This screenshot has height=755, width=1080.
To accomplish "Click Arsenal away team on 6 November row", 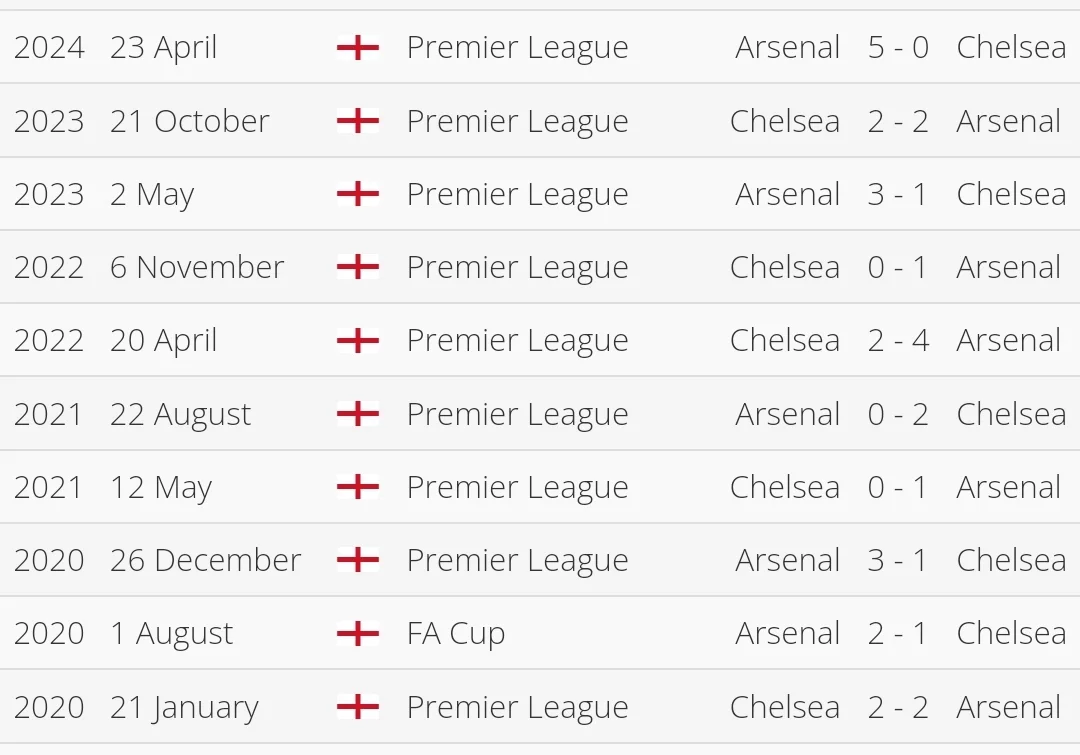I will [x=1008, y=267].
